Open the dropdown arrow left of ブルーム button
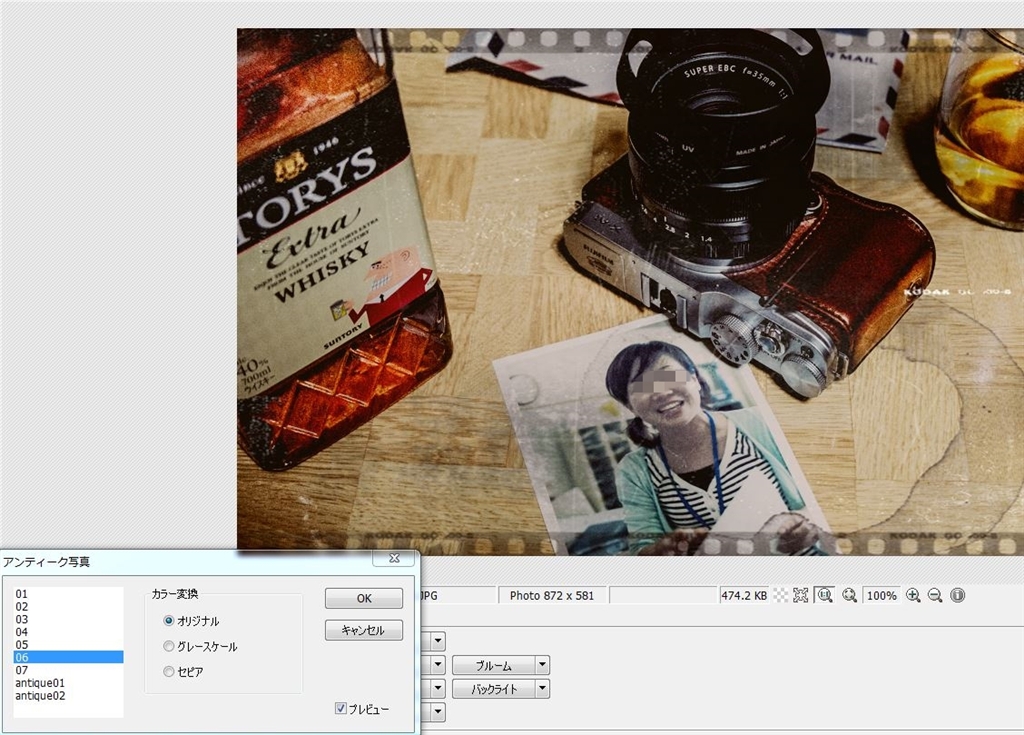1024x735 pixels. point(438,665)
